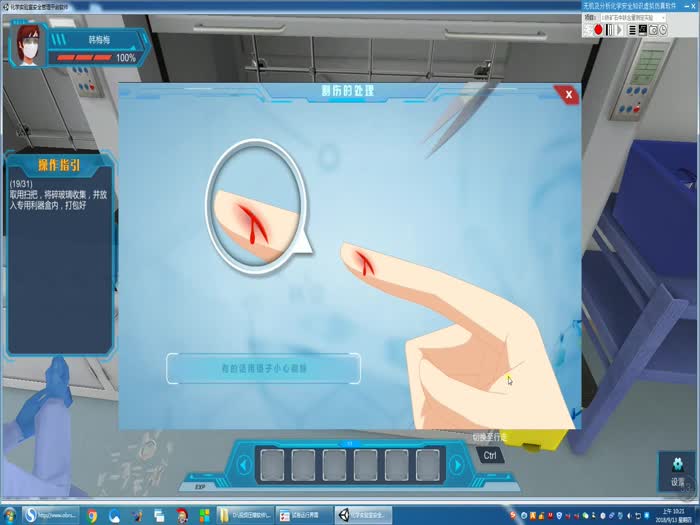
Task: Click the Ctrl key prompt button
Action: [490, 455]
